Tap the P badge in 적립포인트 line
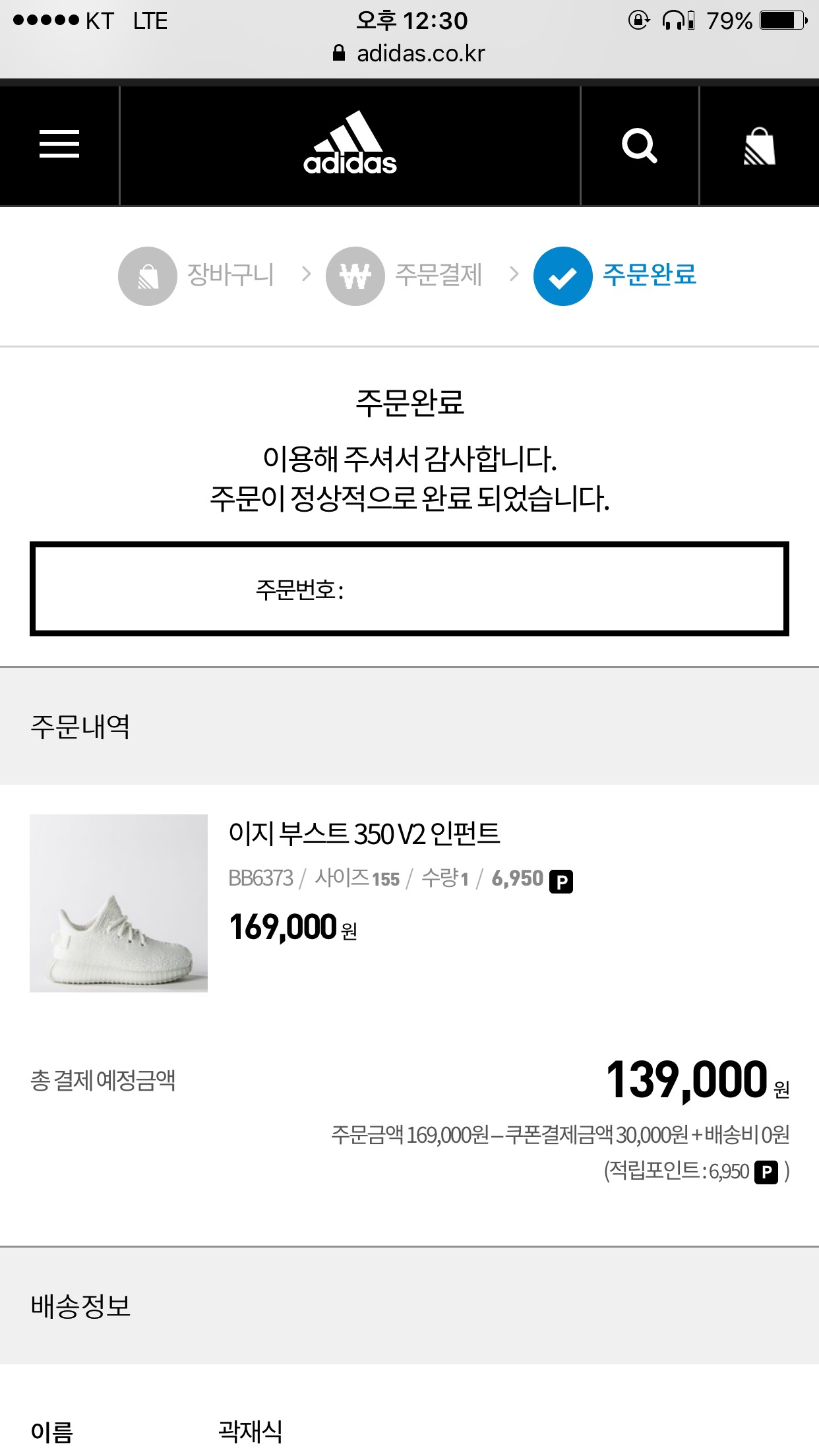The height and width of the screenshot is (1456, 819). (766, 1172)
